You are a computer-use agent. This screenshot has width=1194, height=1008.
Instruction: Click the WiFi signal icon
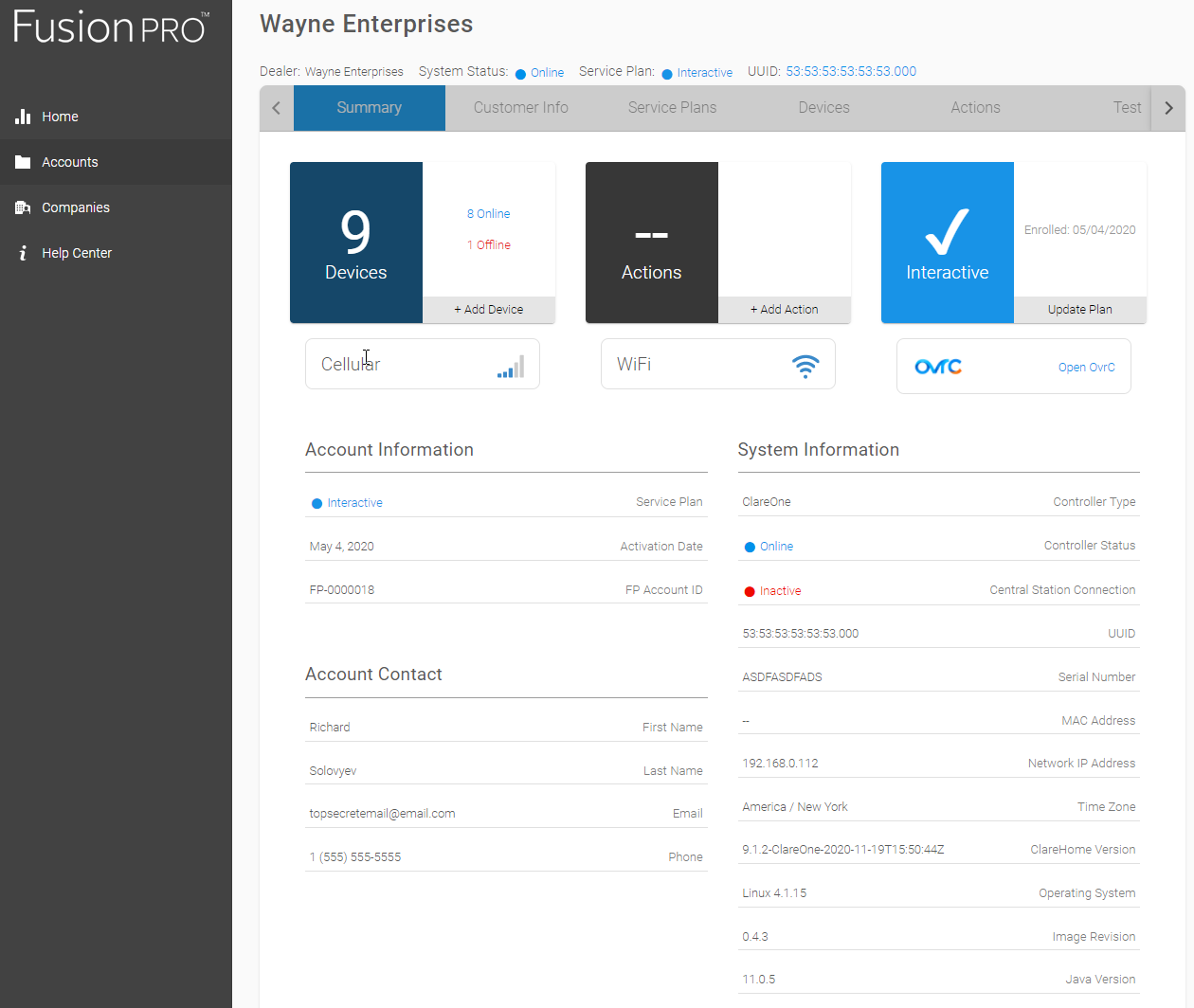(805, 366)
